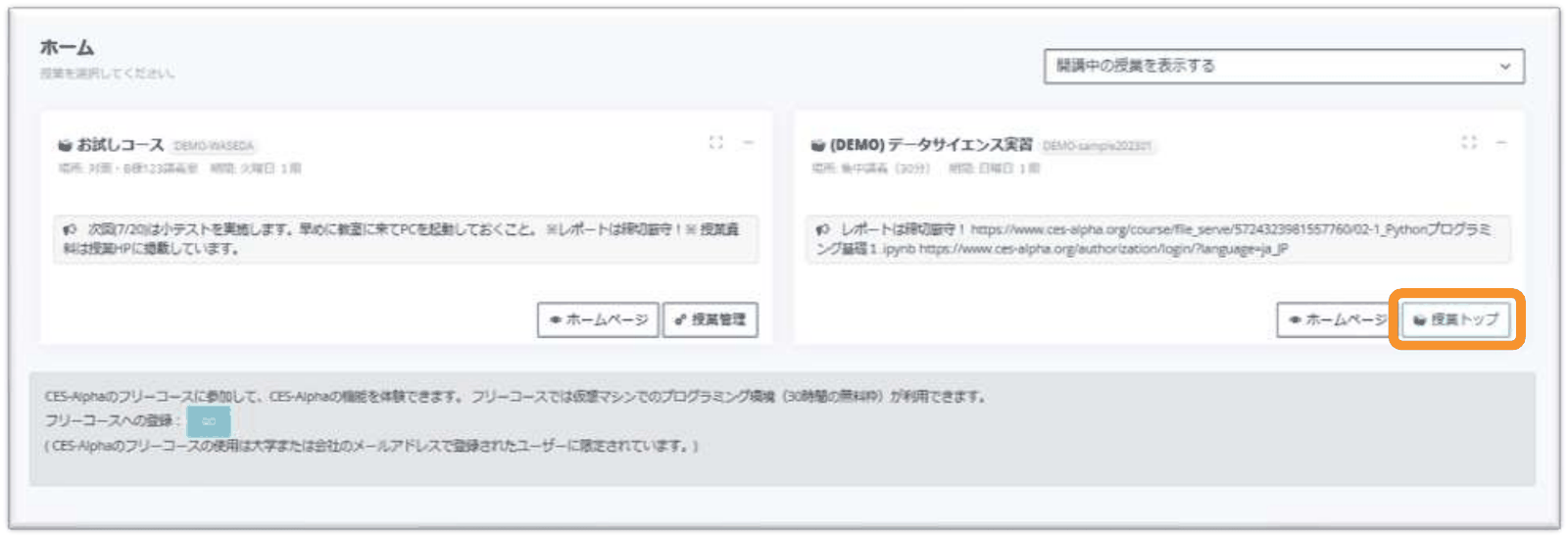Image resolution: width=1568 pixels, height=537 pixels.
Task: Collapse the お試しコース card using the minus icon
Action: coord(748,143)
